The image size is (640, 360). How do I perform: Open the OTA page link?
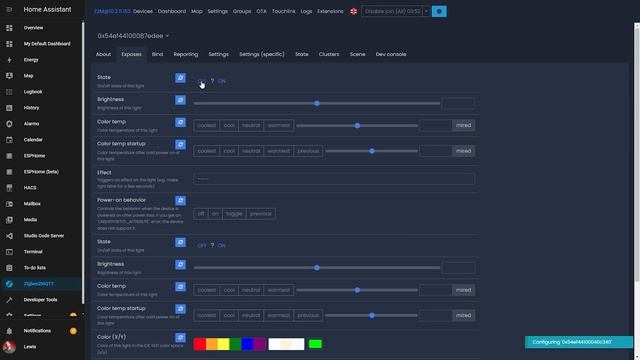click(x=262, y=11)
